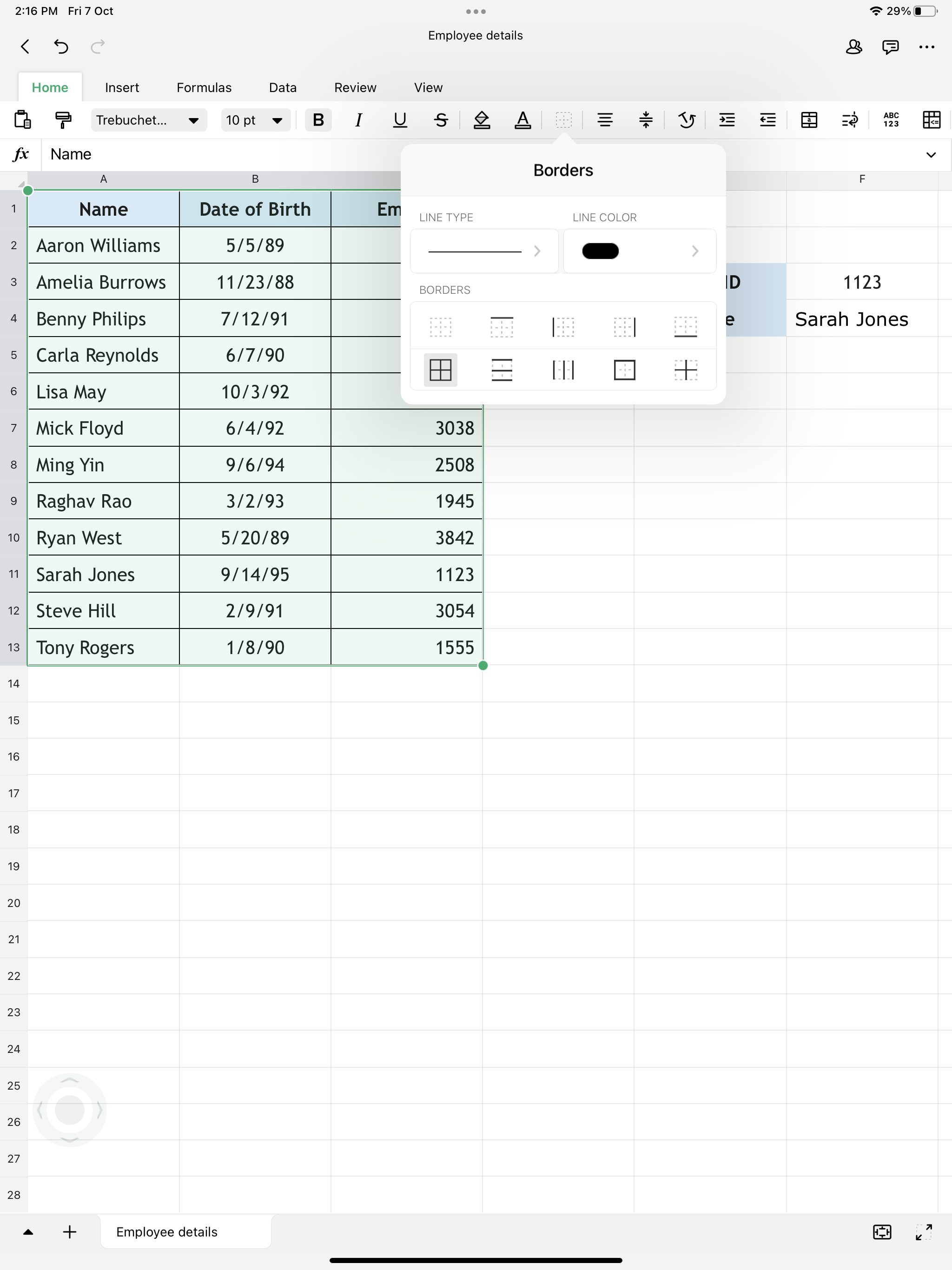Click the wrap text icon
This screenshot has height=1270, width=952.
point(850,120)
